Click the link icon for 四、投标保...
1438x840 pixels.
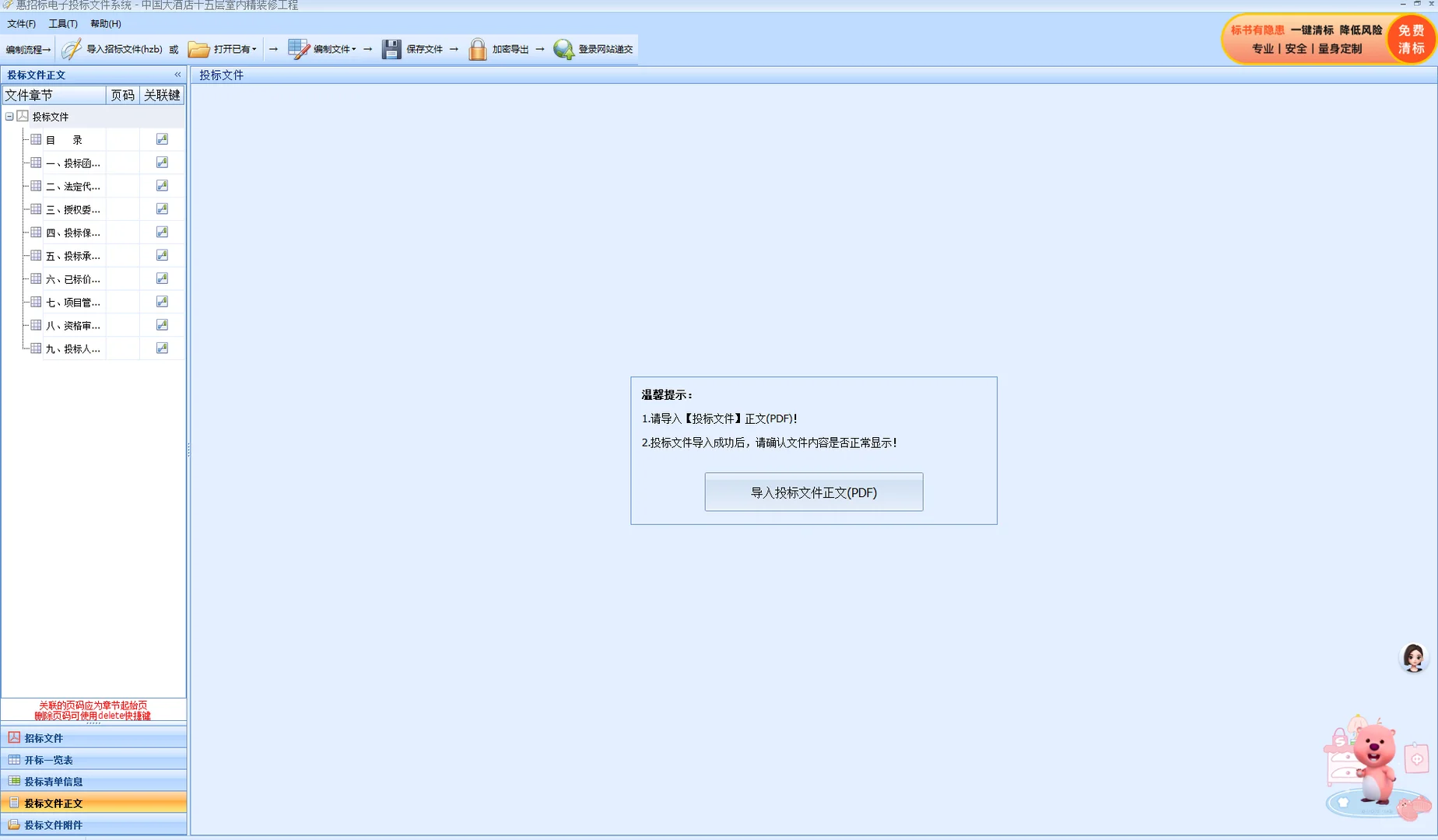pos(162,232)
